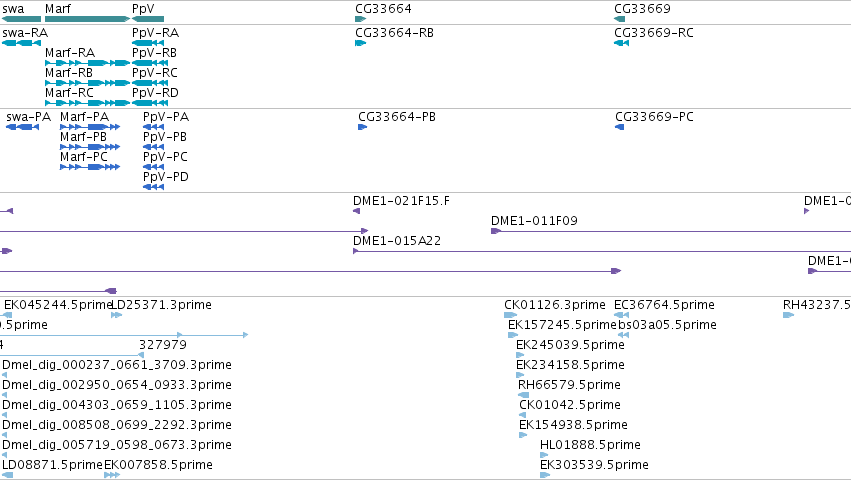Select Dmel_dig_004303_0659_1105.3prime
This screenshot has width=851, height=480.
pos(4,415)
